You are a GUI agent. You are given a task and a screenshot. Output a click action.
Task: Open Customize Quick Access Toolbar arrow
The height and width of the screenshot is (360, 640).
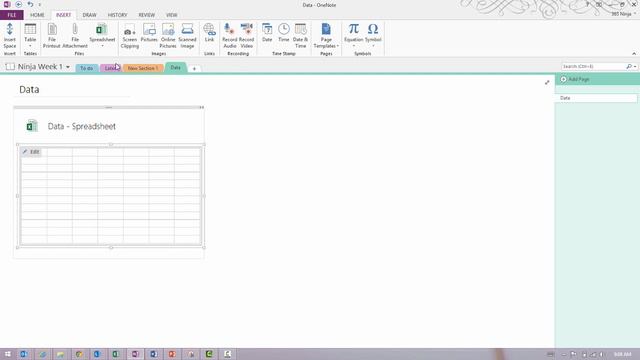(40, 4)
